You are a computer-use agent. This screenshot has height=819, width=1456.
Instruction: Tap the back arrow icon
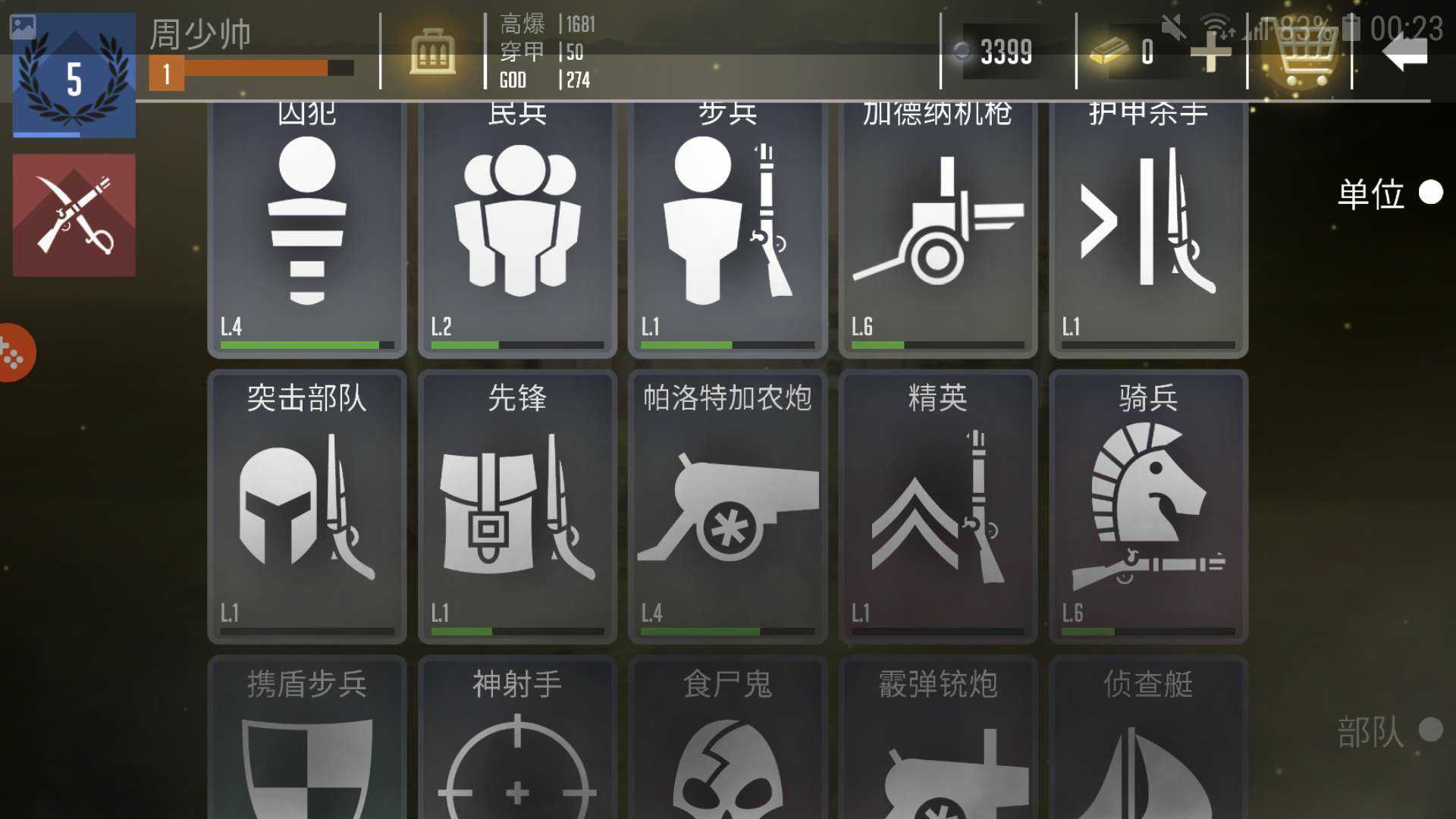(1404, 53)
